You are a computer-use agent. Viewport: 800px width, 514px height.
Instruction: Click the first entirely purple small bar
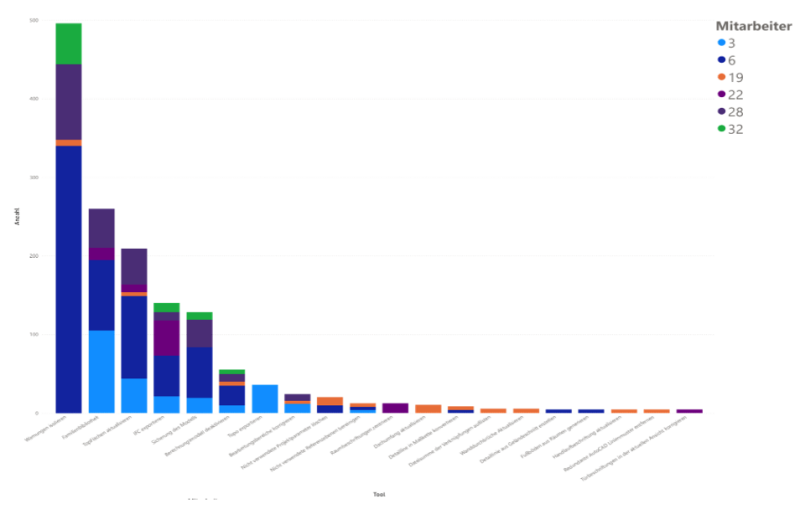click(395, 407)
